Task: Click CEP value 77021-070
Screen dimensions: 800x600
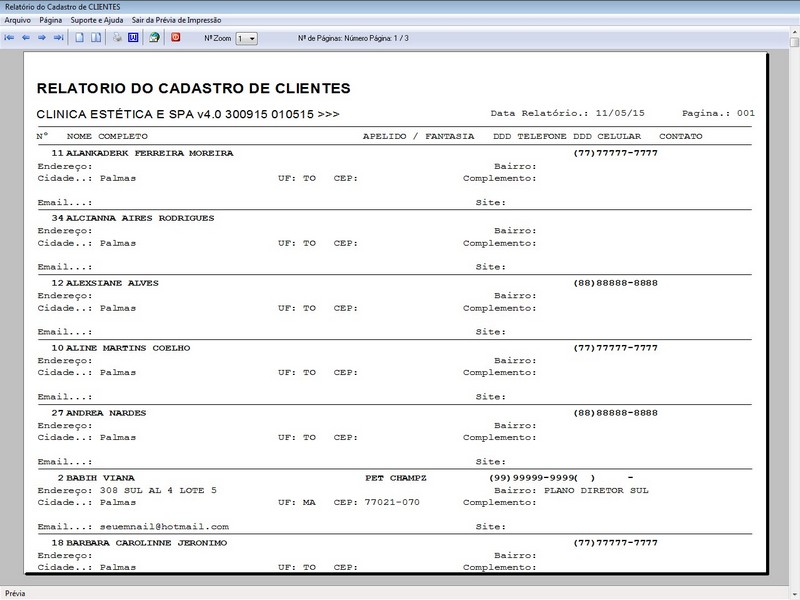Action: (392, 503)
